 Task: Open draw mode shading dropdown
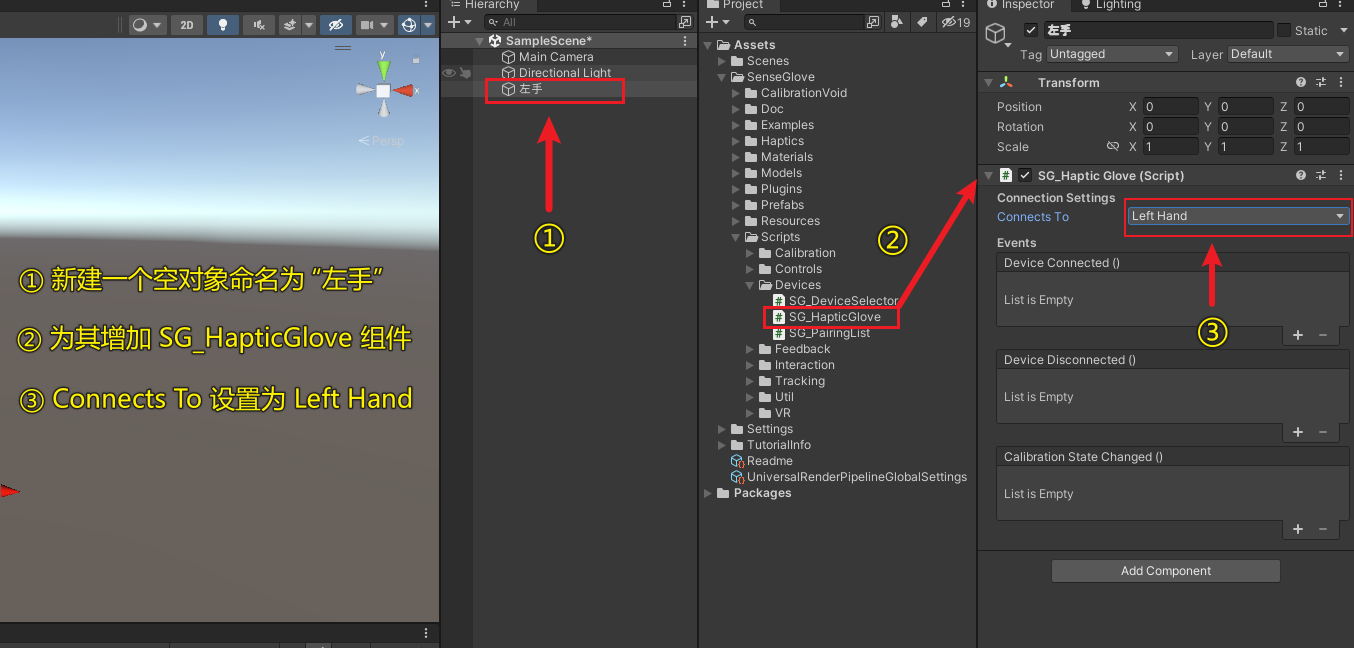(x=147, y=25)
